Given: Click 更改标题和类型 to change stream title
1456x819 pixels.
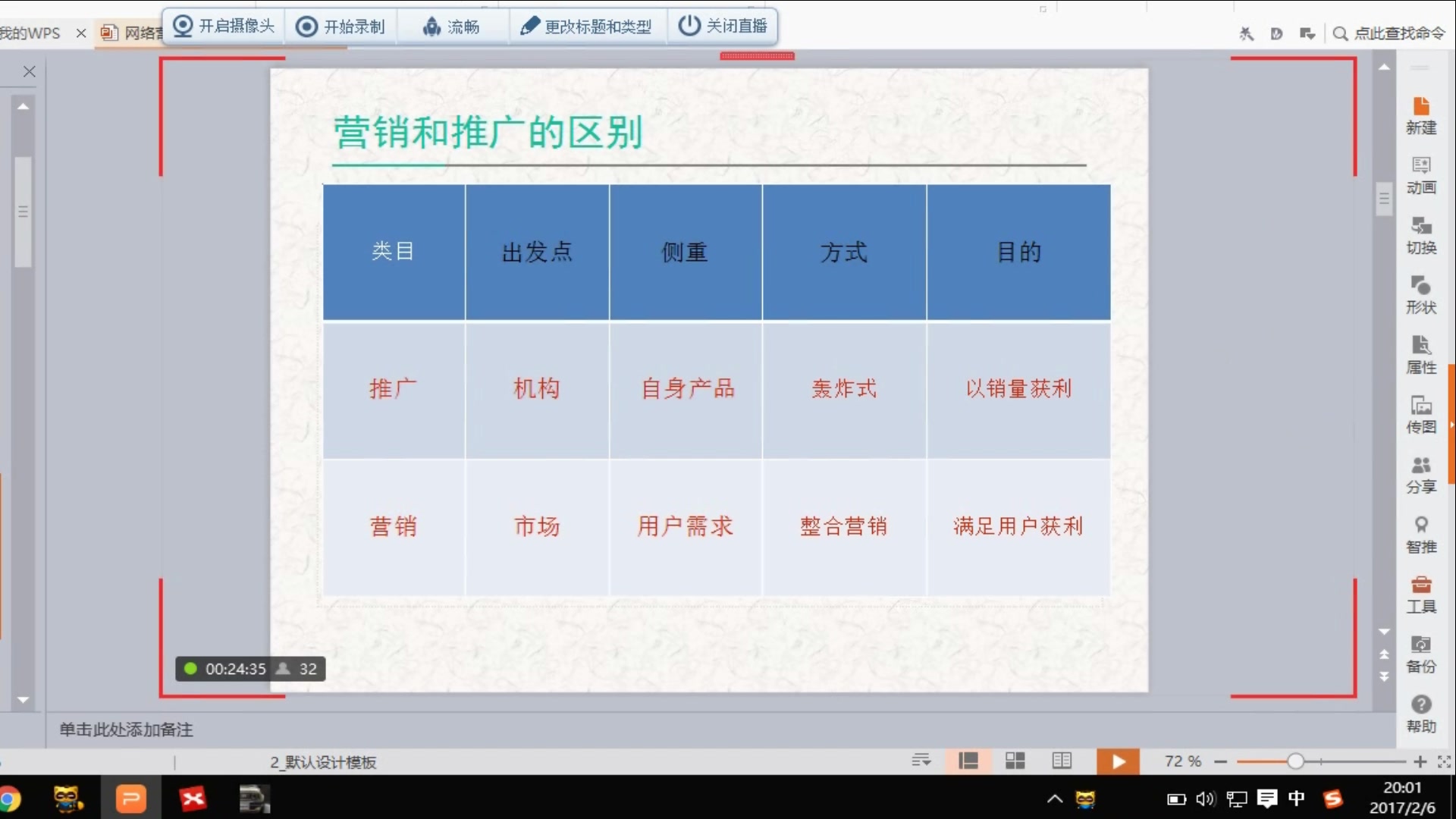Looking at the screenshot, I should tap(586, 25).
